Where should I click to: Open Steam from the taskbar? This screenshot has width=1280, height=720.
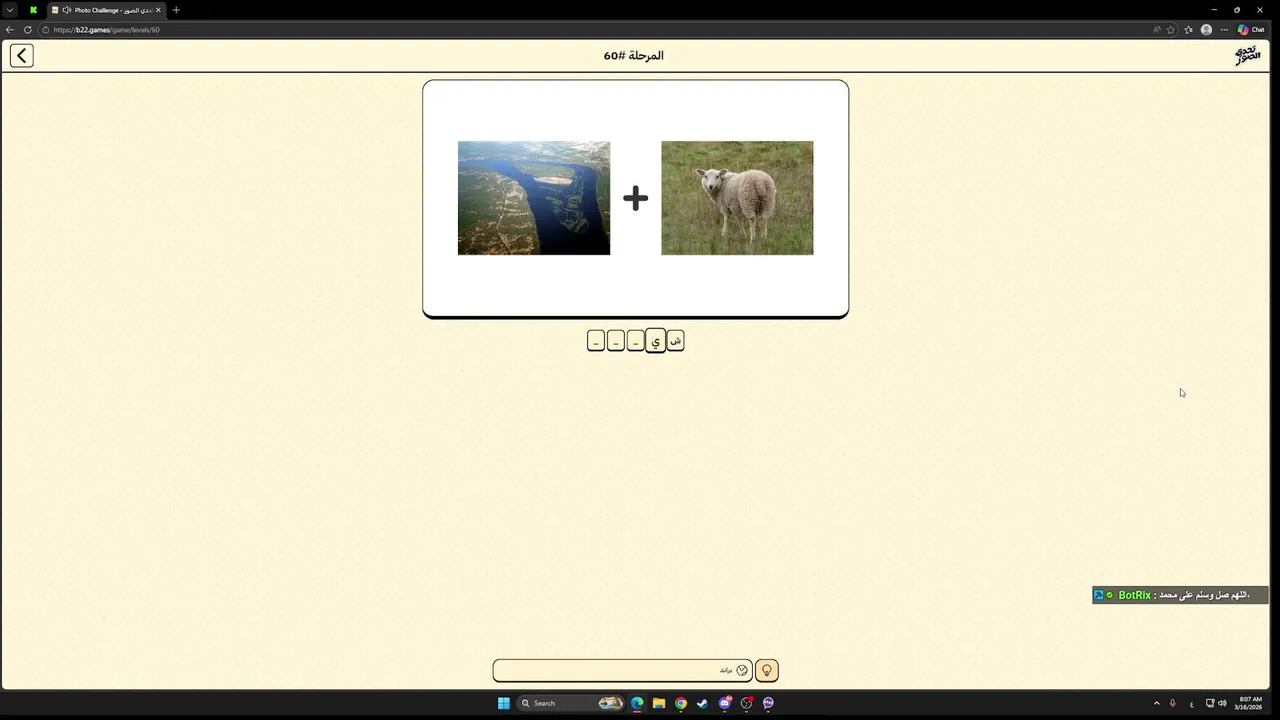(x=702, y=703)
